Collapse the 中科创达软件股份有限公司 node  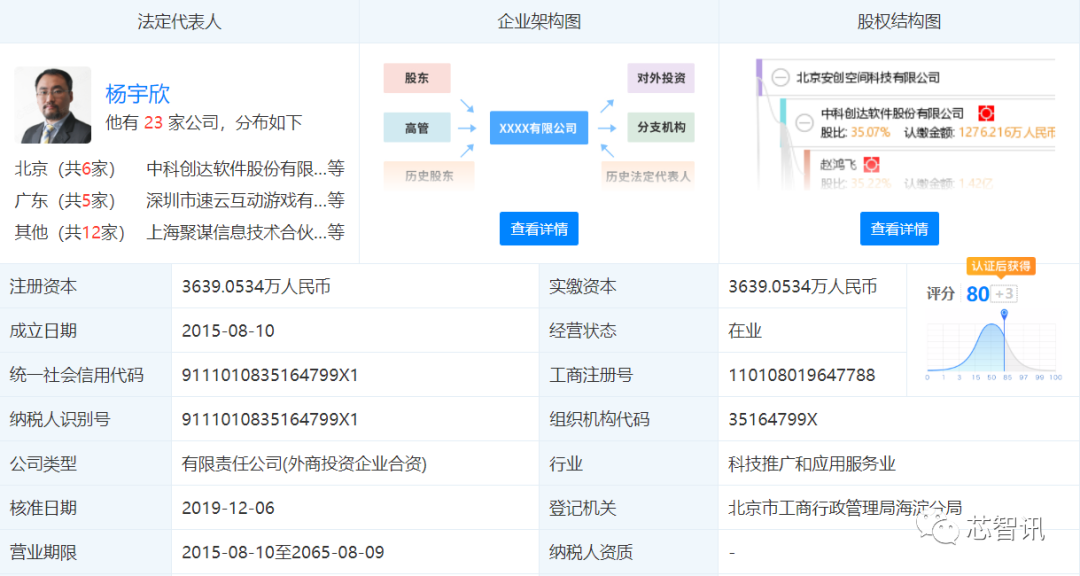[x=804, y=123]
